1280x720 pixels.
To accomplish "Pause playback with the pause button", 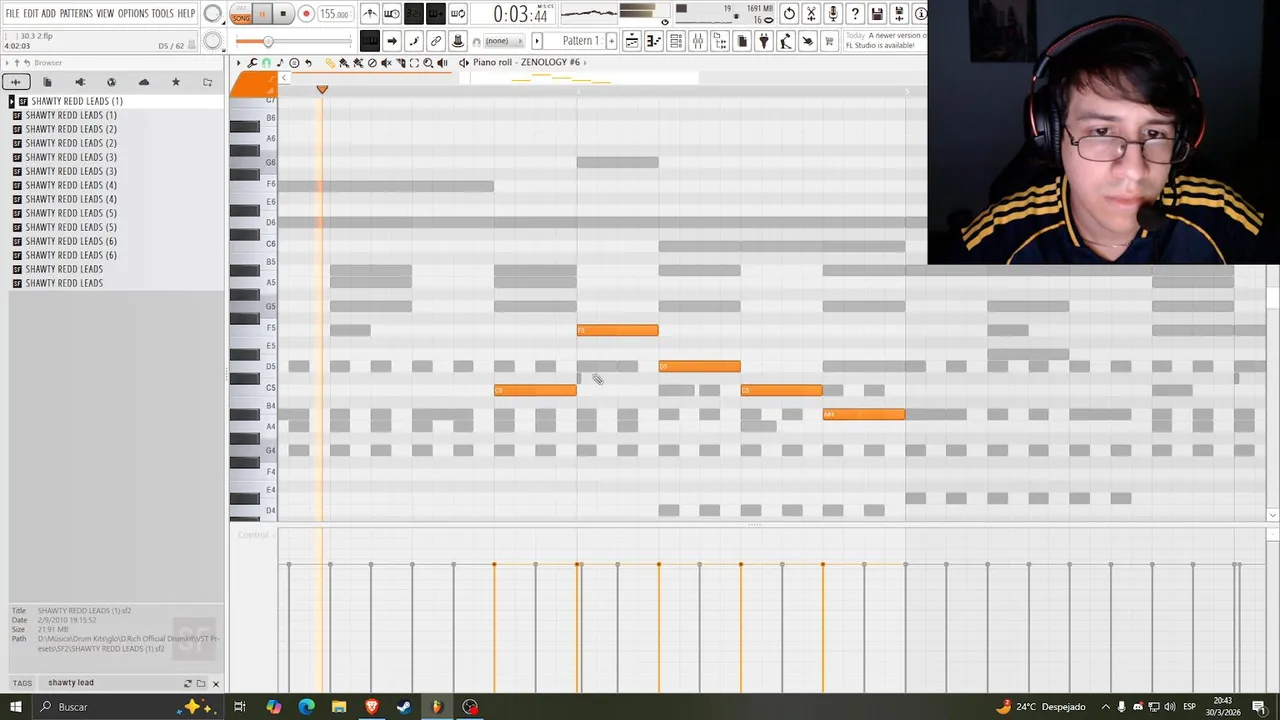I will 262,14.
